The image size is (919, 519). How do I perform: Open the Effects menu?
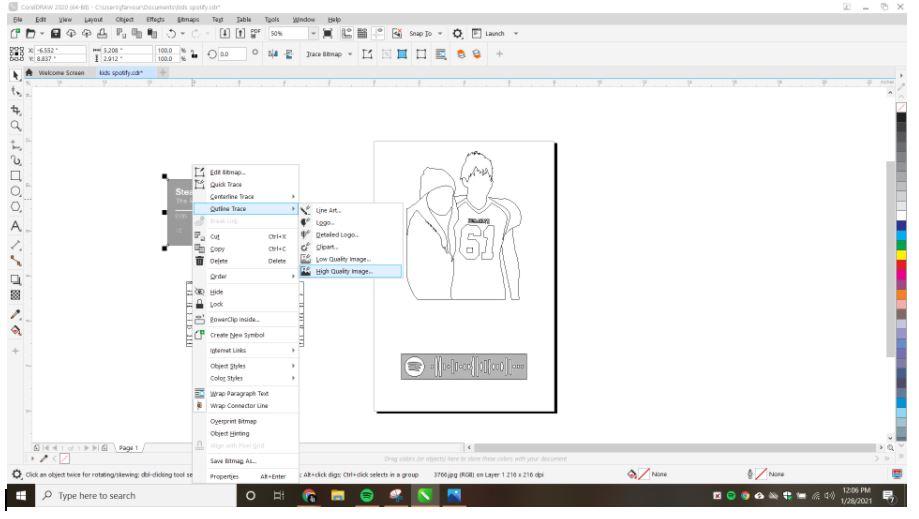pos(155,19)
